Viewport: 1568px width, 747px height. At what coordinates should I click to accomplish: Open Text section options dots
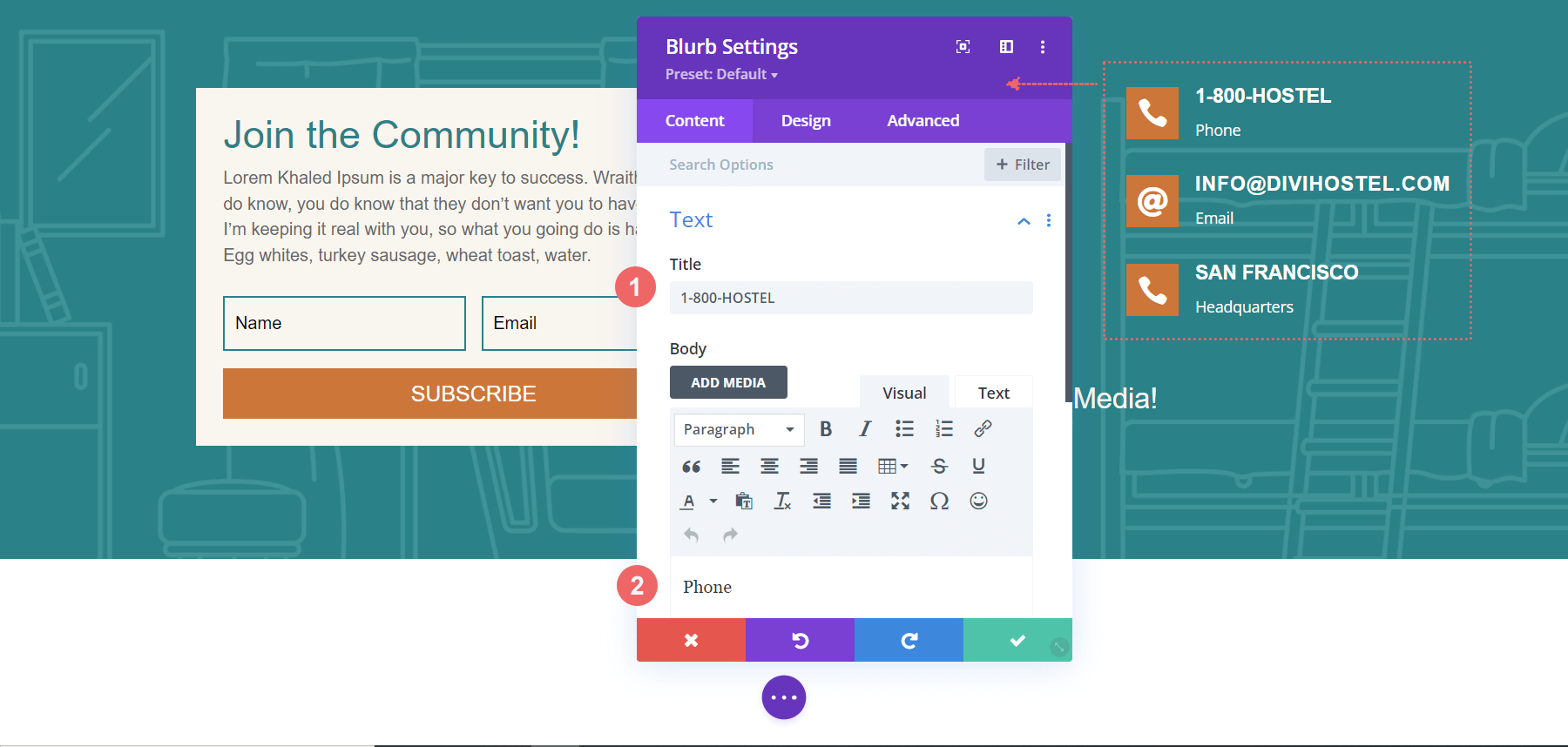(1049, 221)
